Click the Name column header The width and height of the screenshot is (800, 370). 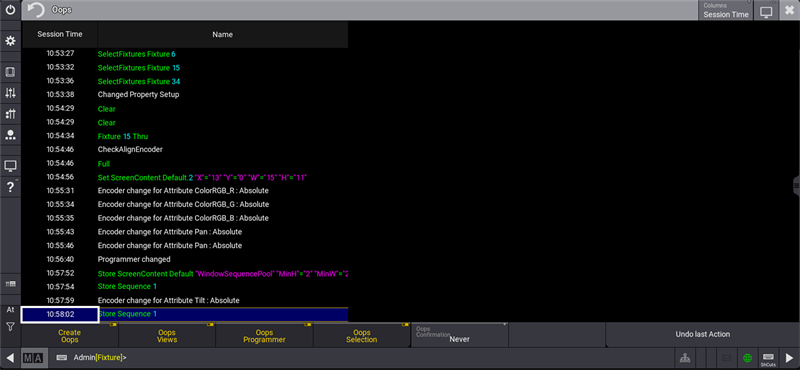222,35
